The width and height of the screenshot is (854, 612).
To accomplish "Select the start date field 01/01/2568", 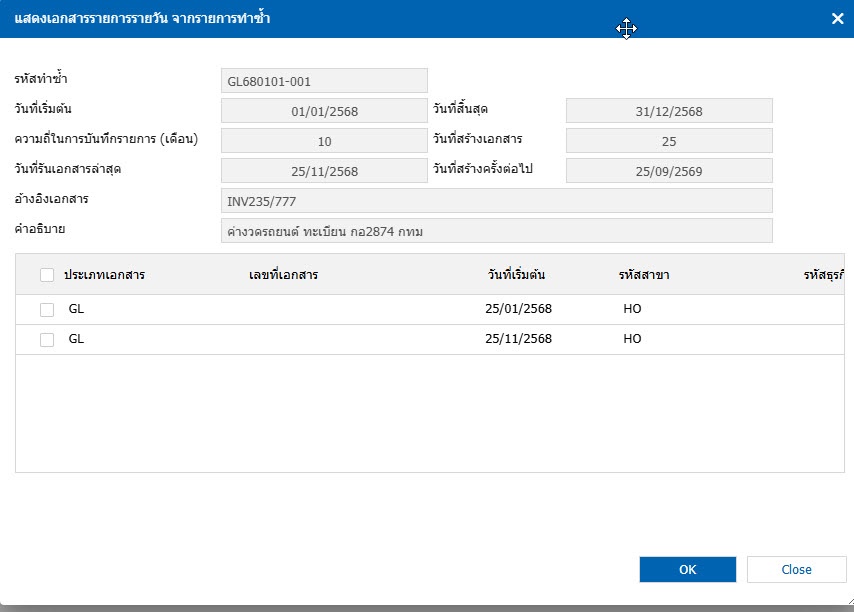I will click(324, 111).
